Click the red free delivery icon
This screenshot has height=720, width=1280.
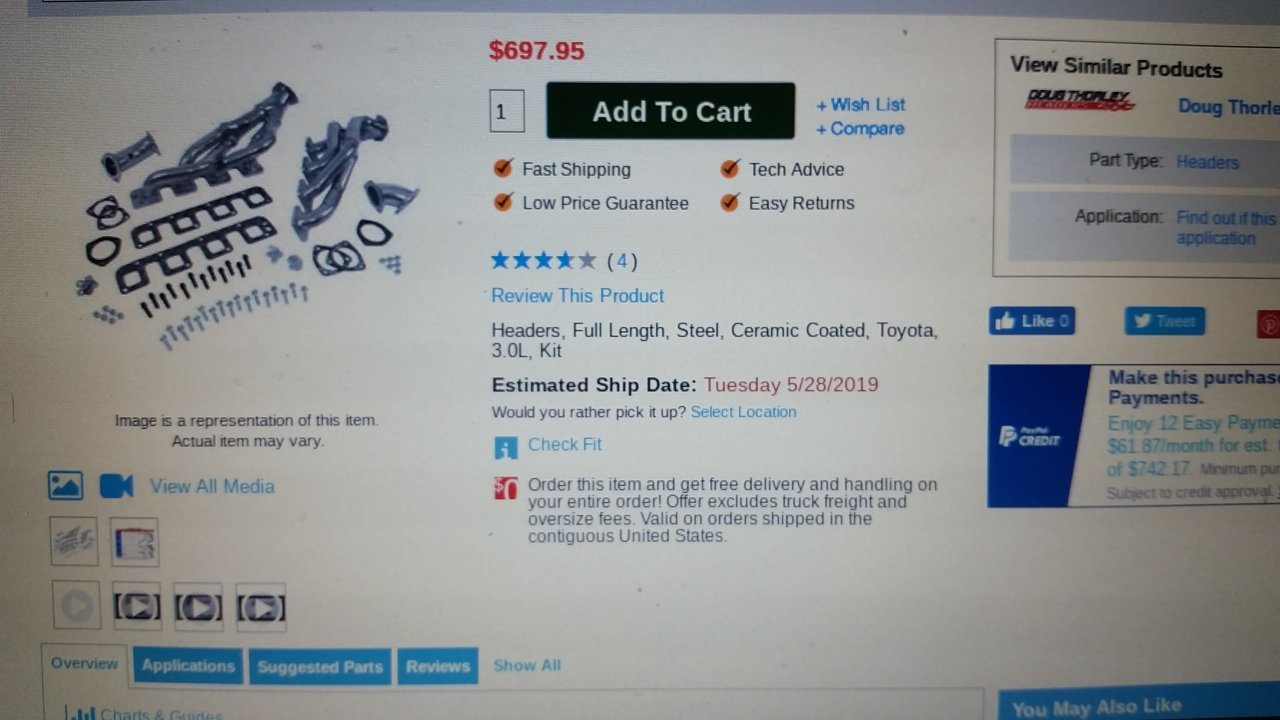pos(505,488)
